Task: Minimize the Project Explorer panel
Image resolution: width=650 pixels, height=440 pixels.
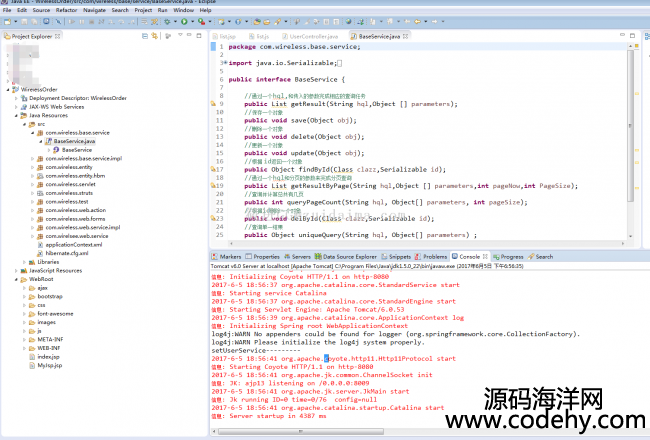Action: pyautogui.click(x=189, y=36)
